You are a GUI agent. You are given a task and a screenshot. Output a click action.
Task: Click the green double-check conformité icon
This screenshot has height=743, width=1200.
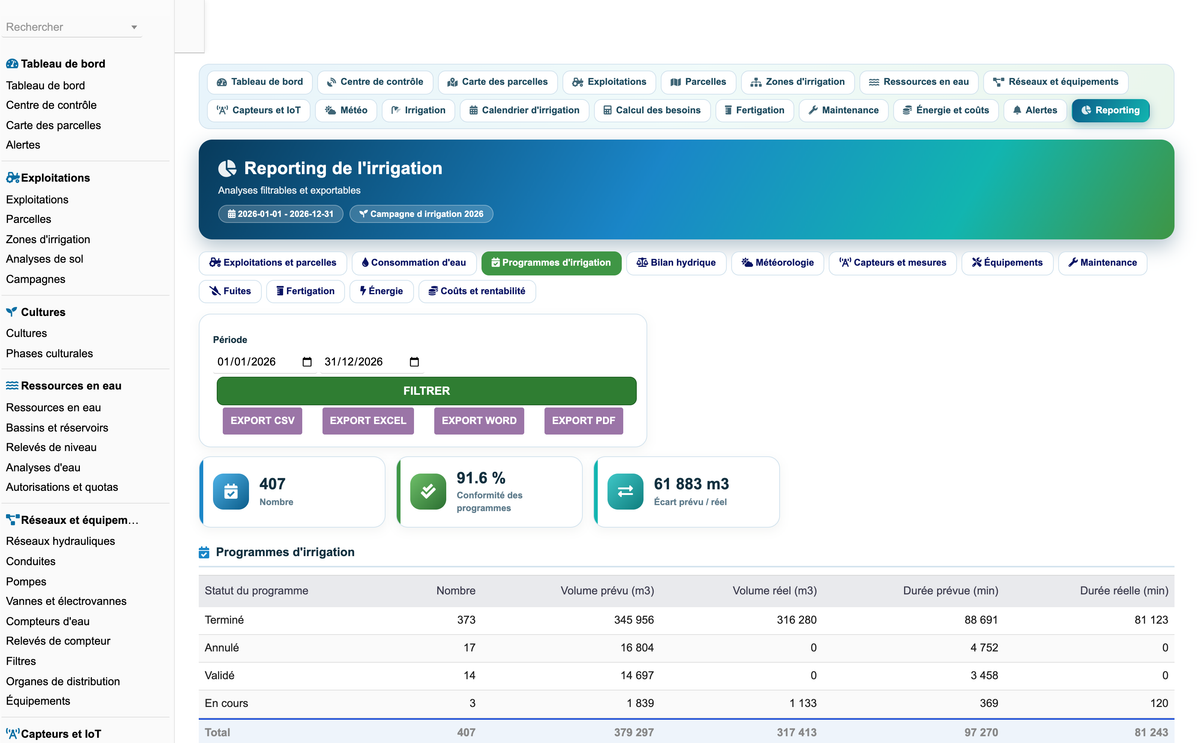pos(428,491)
